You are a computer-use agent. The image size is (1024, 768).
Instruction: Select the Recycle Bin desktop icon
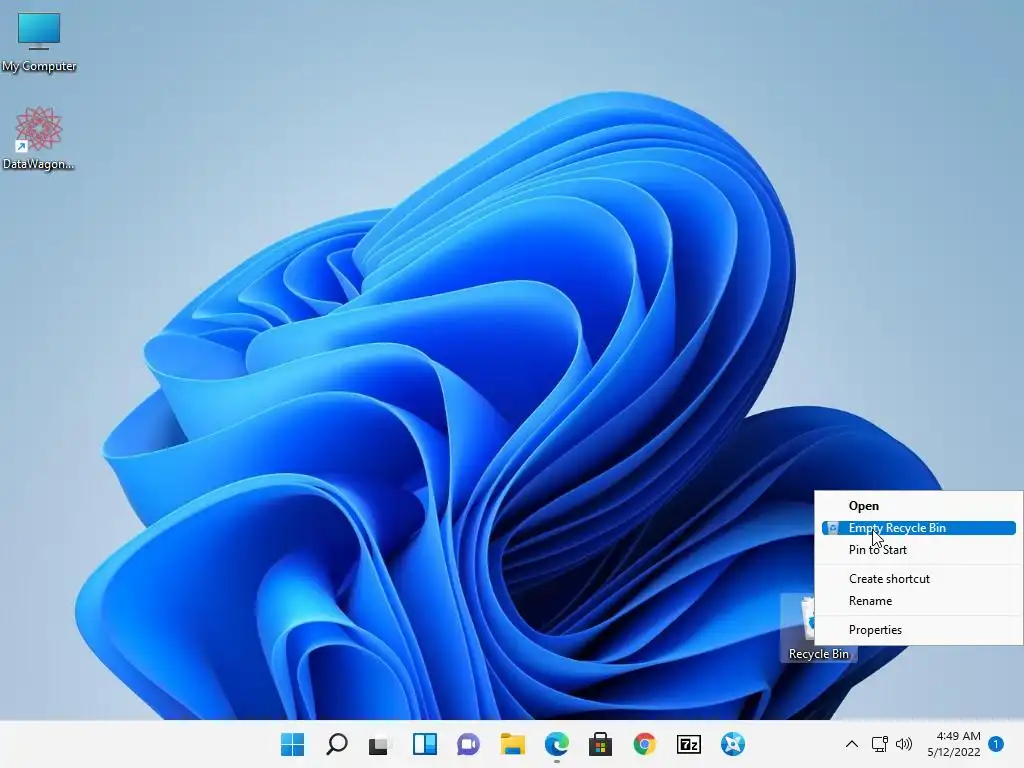(x=818, y=628)
